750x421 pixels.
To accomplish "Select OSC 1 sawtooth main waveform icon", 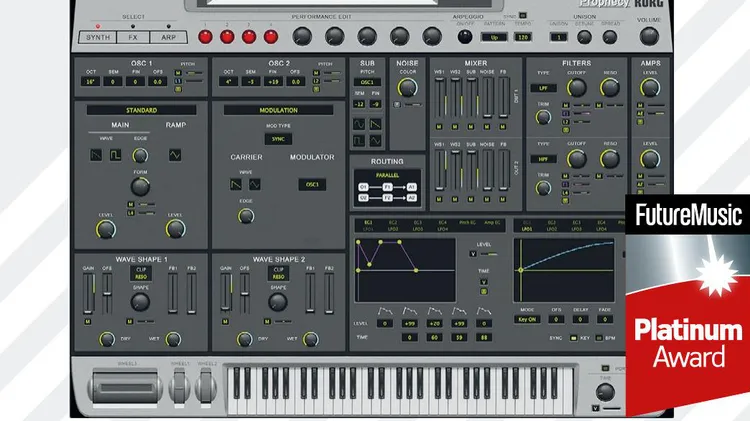I will (x=96, y=155).
